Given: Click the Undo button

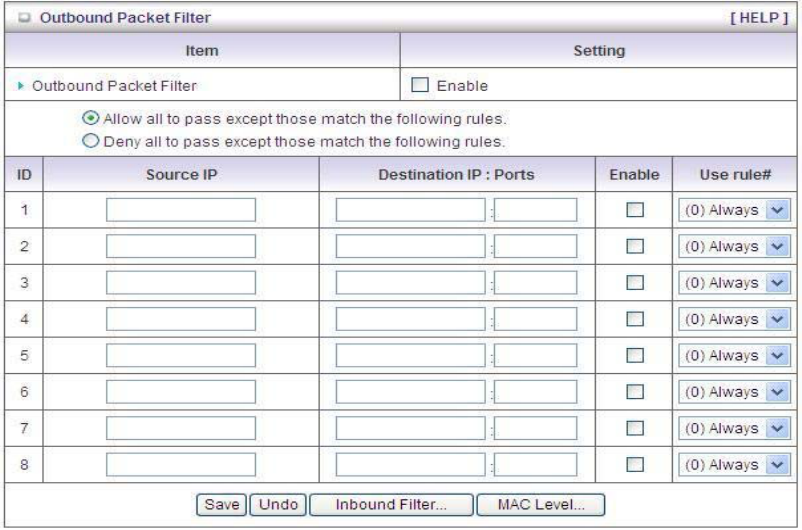Looking at the screenshot, I should coord(279,503).
